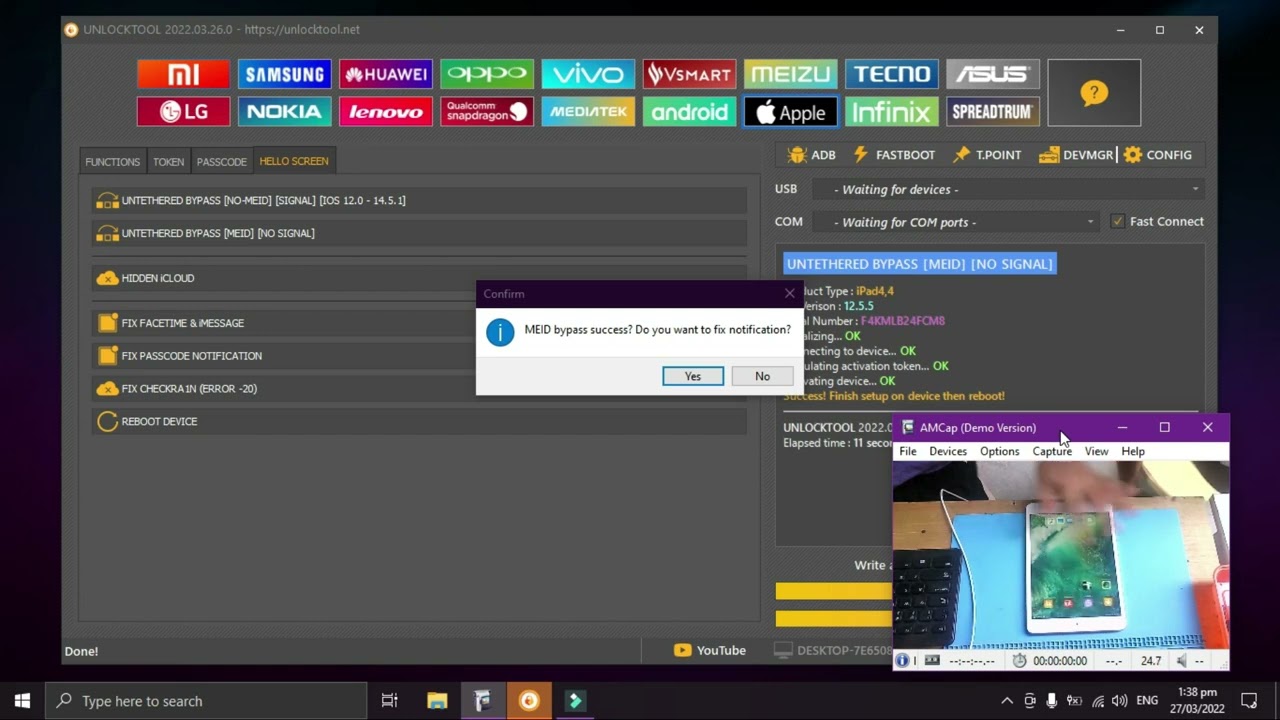Viewport: 1280px width, 720px height.
Task: Select the Infinix brand logo
Action: point(891,112)
